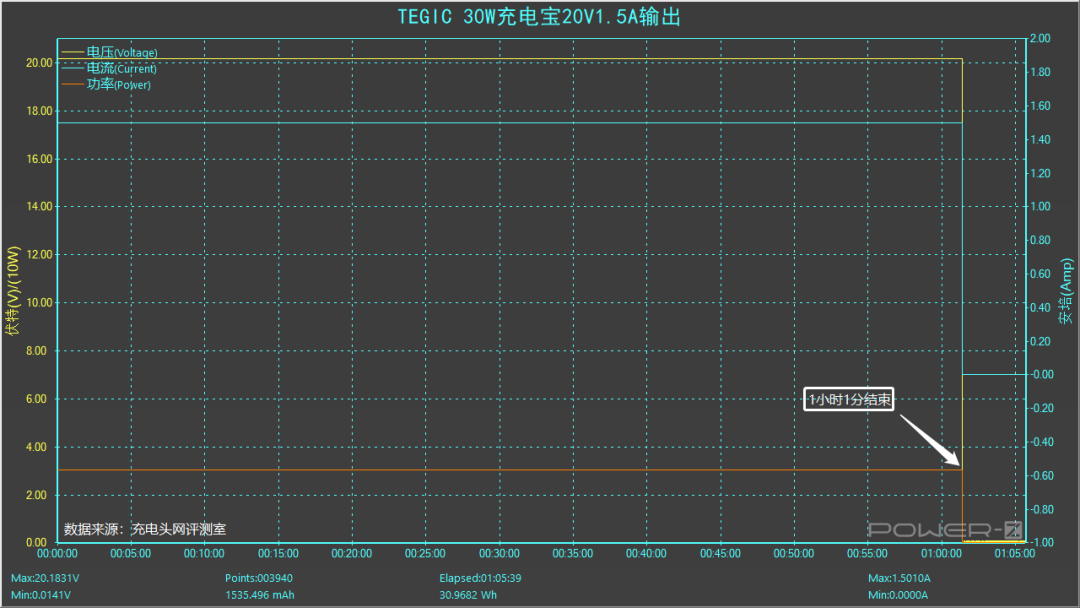Click the 00:30:00 time axis tick

pos(499,554)
